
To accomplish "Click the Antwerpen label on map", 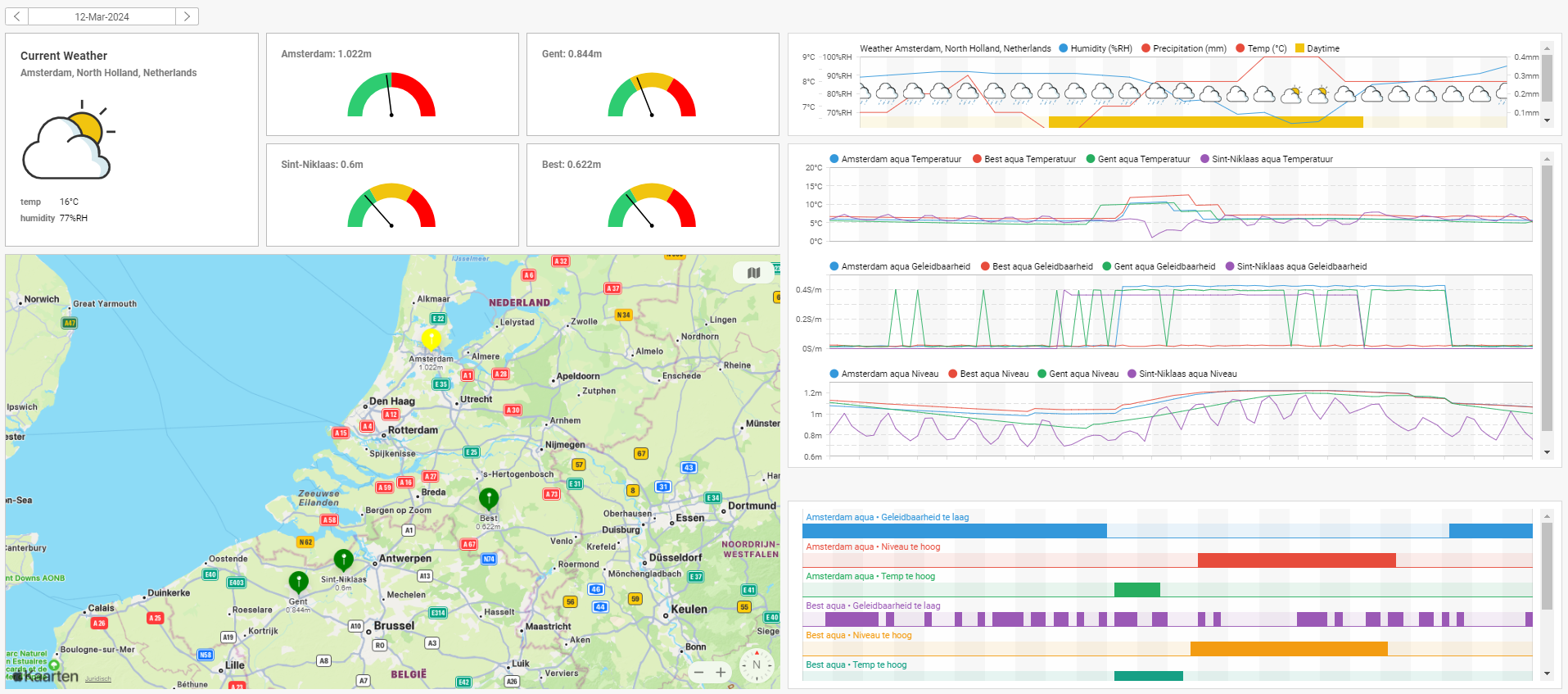I will (x=405, y=559).
